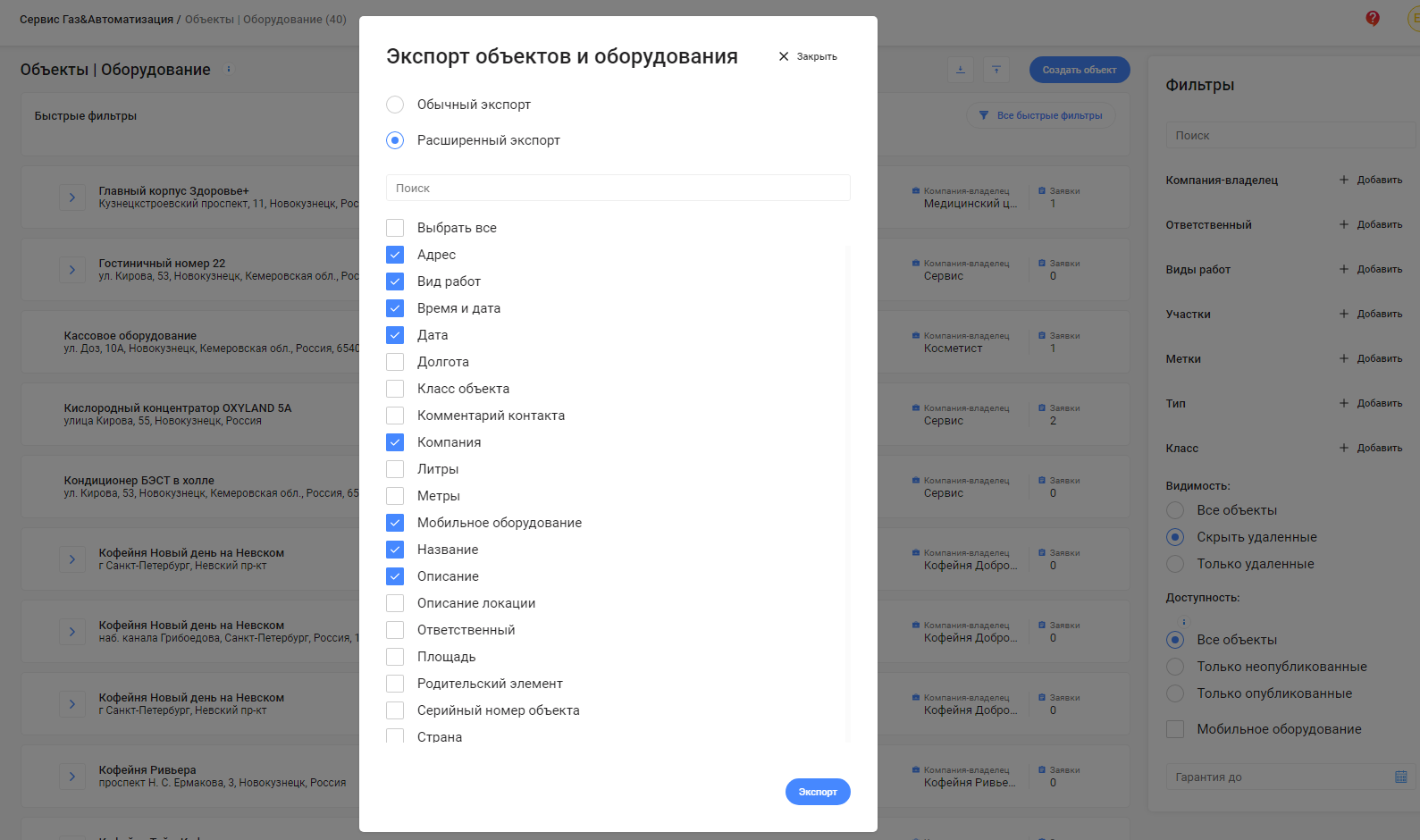The width and height of the screenshot is (1420, 840).
Task: Check the Выбрать все checkbox
Action: 395,228
